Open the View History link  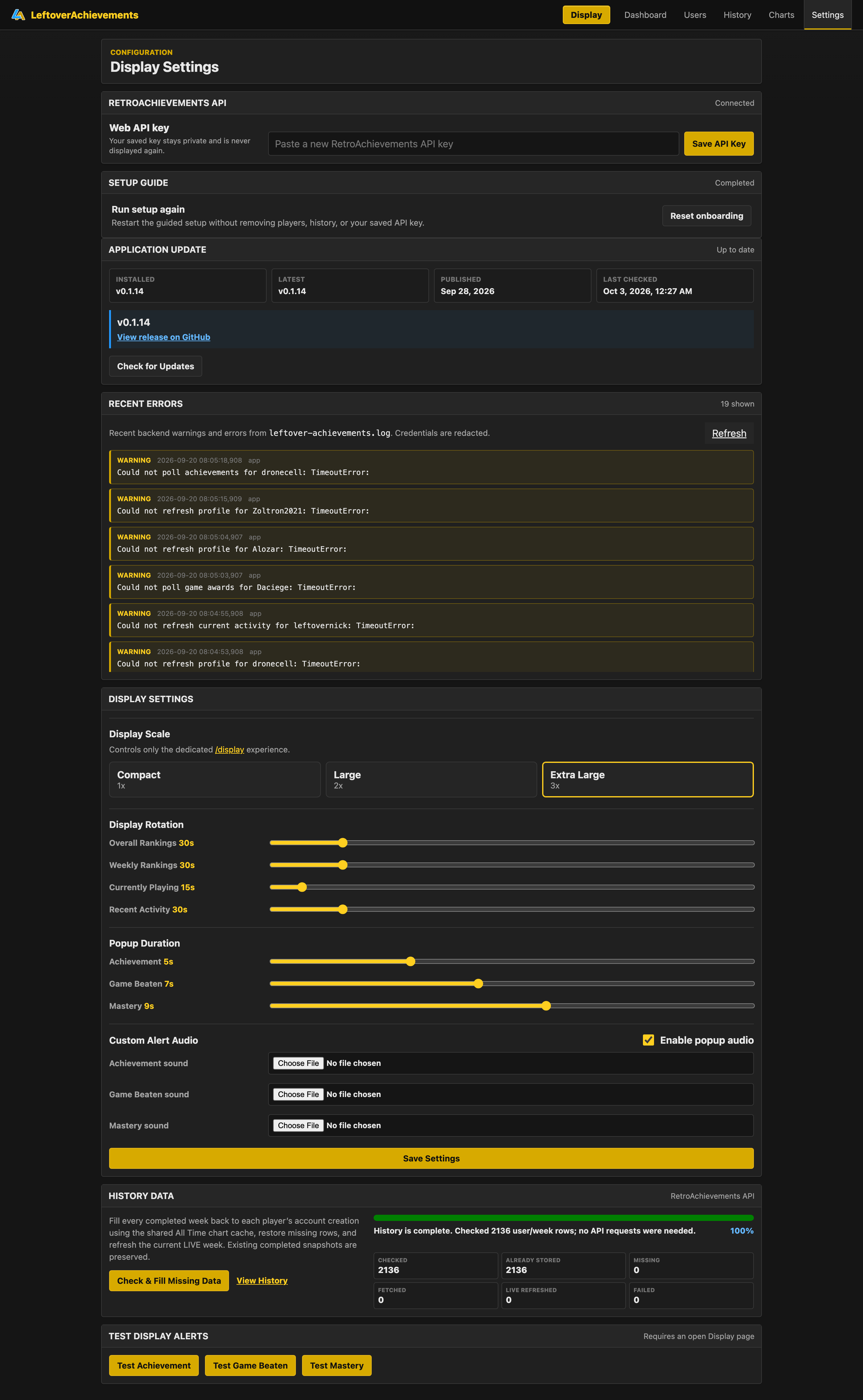262,1281
